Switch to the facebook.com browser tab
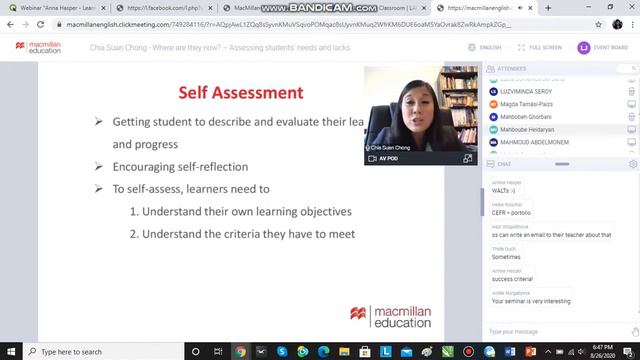Viewport: 640px width, 360px height. pyautogui.click(x=163, y=8)
